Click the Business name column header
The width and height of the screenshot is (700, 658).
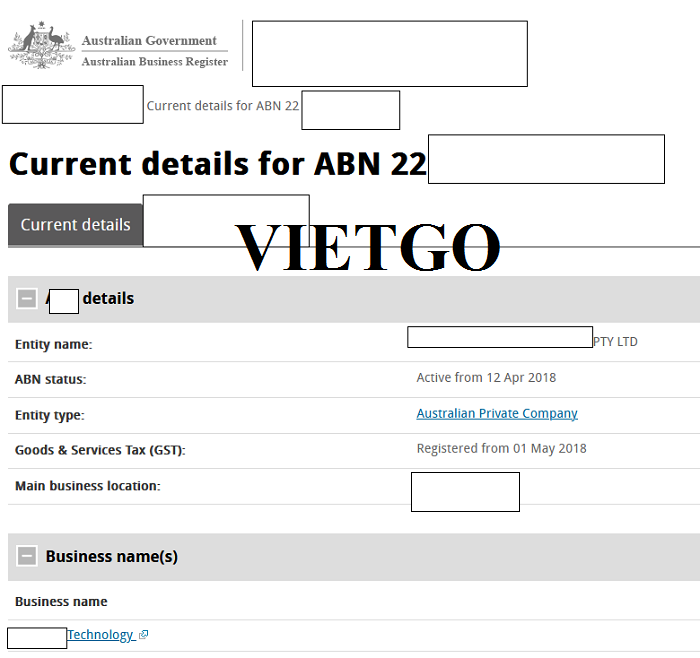click(61, 602)
